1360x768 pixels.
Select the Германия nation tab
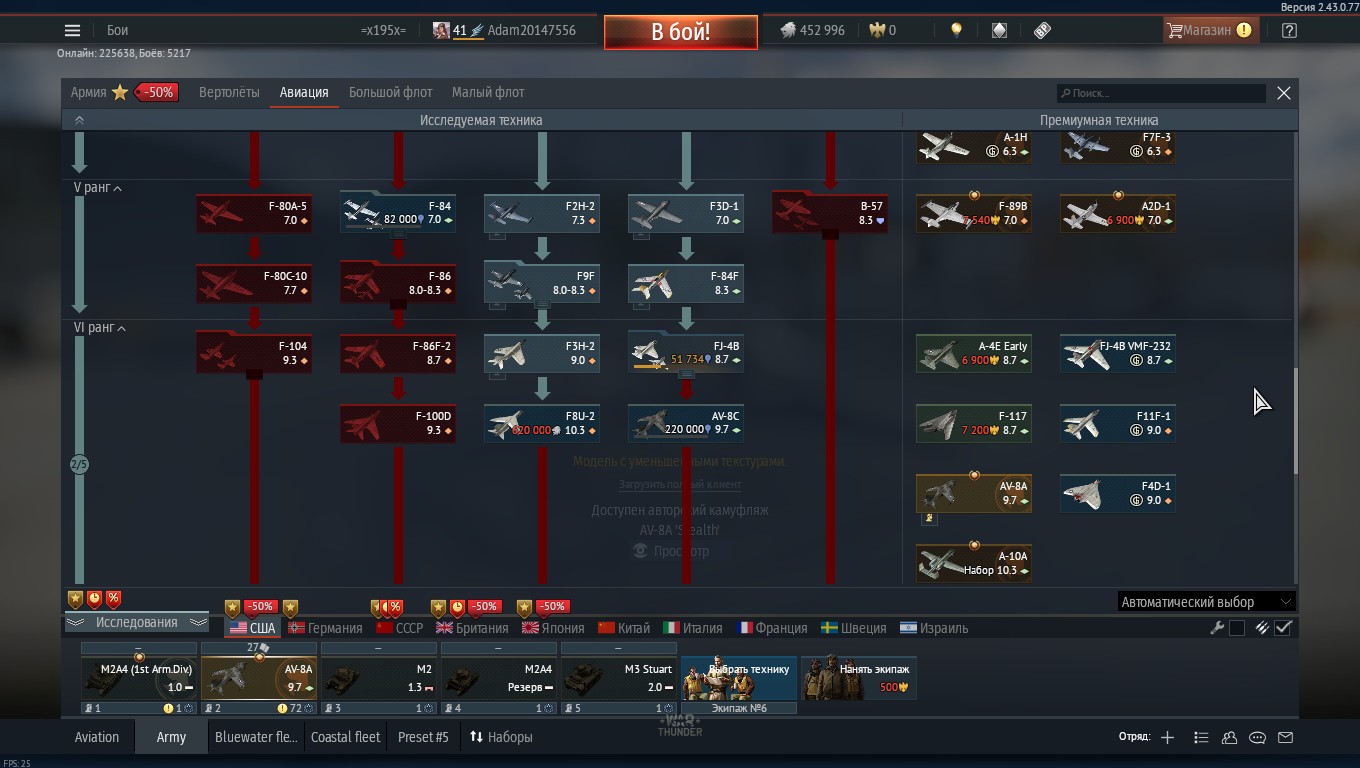pyautogui.click(x=325, y=628)
